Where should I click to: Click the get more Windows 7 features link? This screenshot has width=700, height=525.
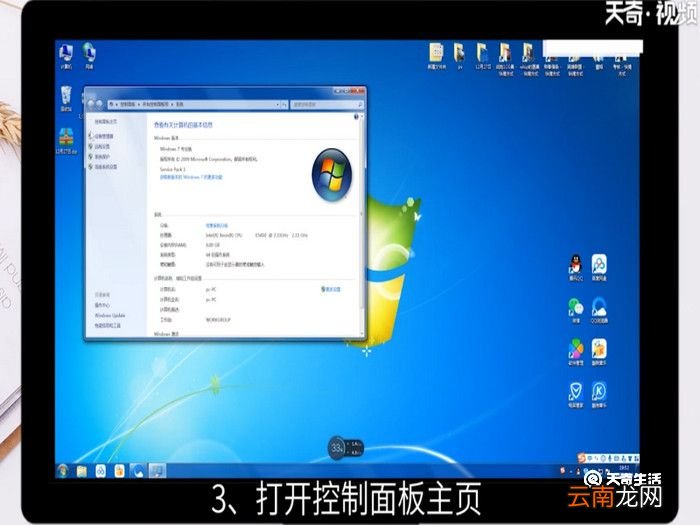coord(191,177)
